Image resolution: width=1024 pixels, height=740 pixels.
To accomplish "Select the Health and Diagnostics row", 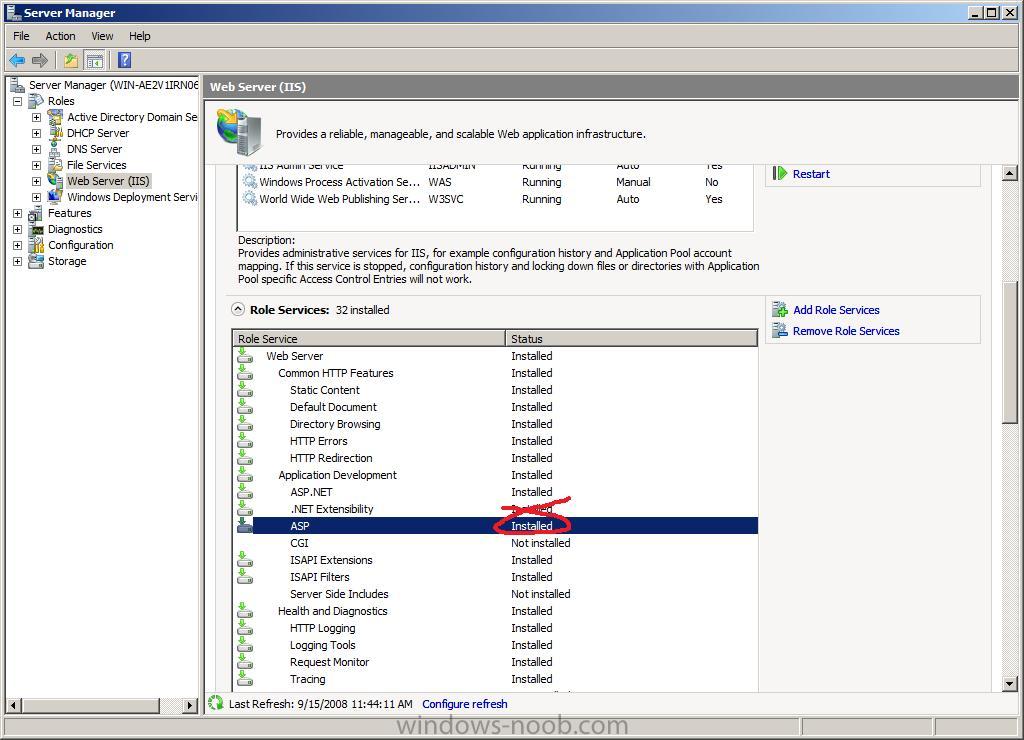I will (497, 610).
